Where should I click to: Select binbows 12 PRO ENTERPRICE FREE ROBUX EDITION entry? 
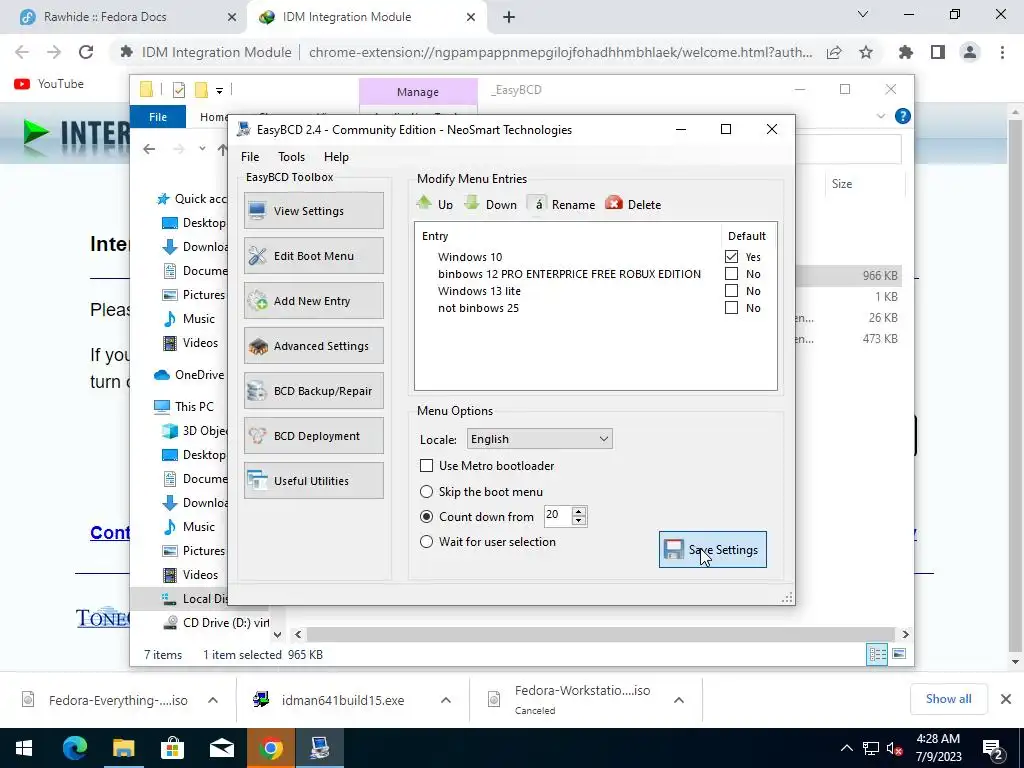[x=569, y=274]
